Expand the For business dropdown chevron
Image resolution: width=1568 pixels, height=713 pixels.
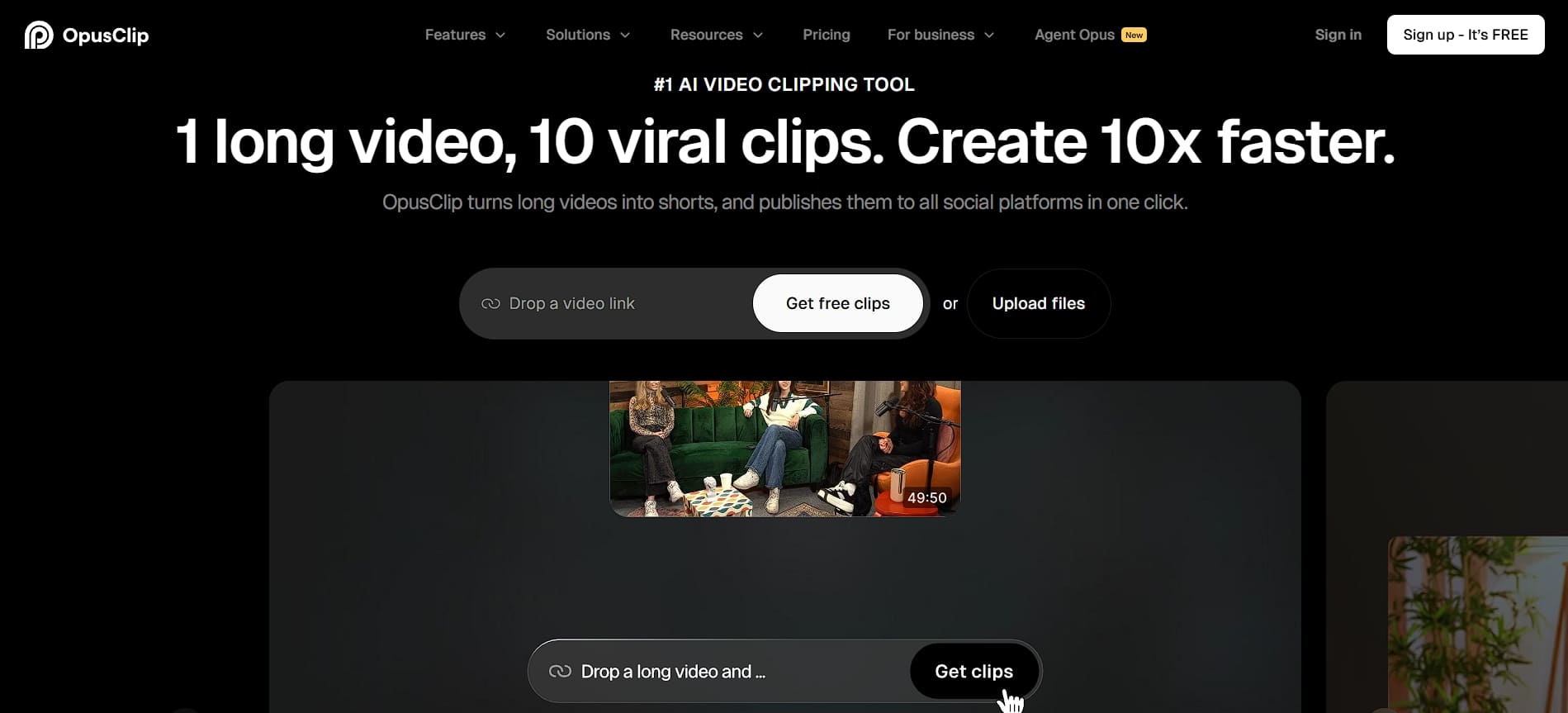[x=989, y=35]
